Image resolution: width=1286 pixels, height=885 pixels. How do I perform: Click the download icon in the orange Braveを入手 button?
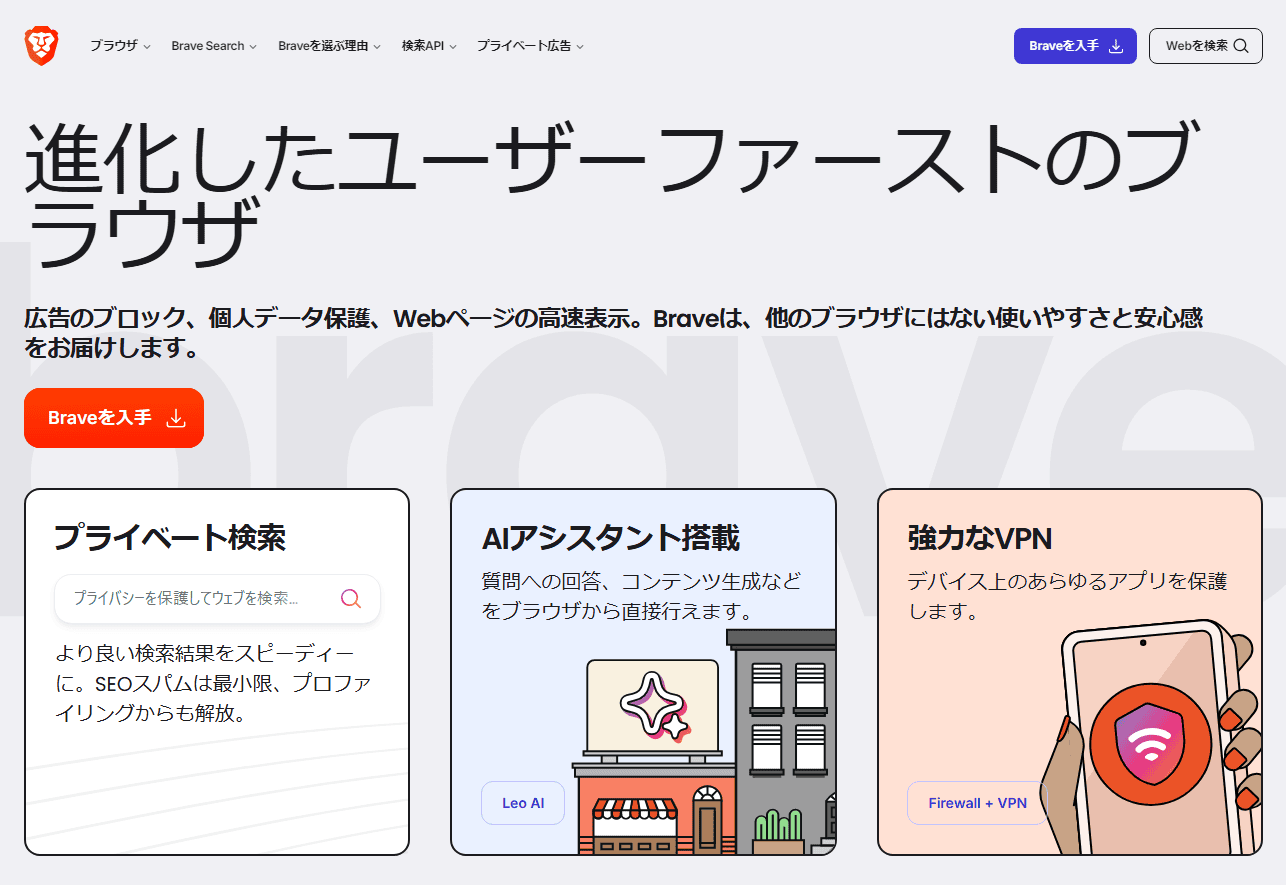click(176, 418)
